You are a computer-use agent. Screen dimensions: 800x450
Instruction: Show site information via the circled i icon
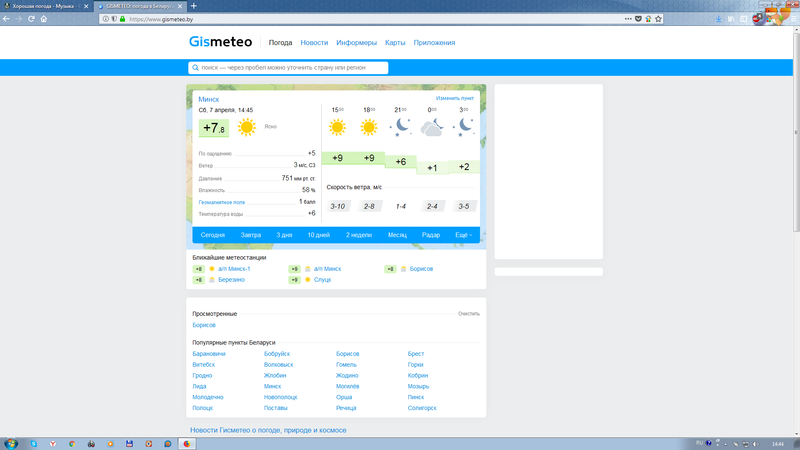pyautogui.click(x=106, y=19)
